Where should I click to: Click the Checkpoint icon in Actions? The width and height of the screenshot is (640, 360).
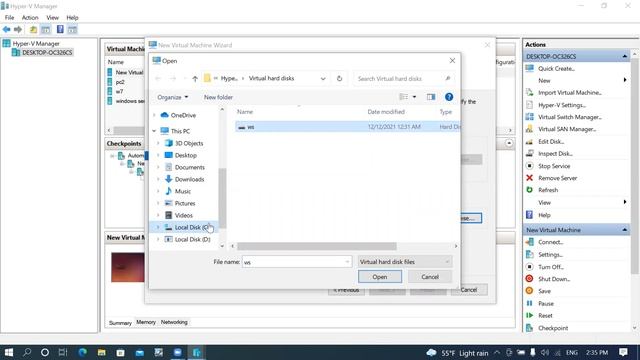[529, 328]
